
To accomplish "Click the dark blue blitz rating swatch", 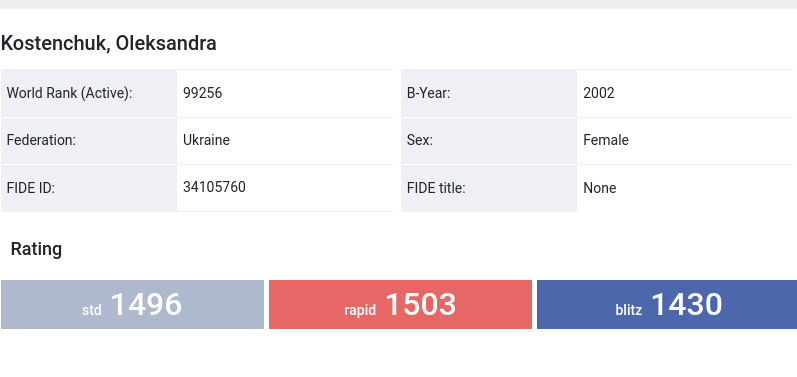I will (x=667, y=304).
